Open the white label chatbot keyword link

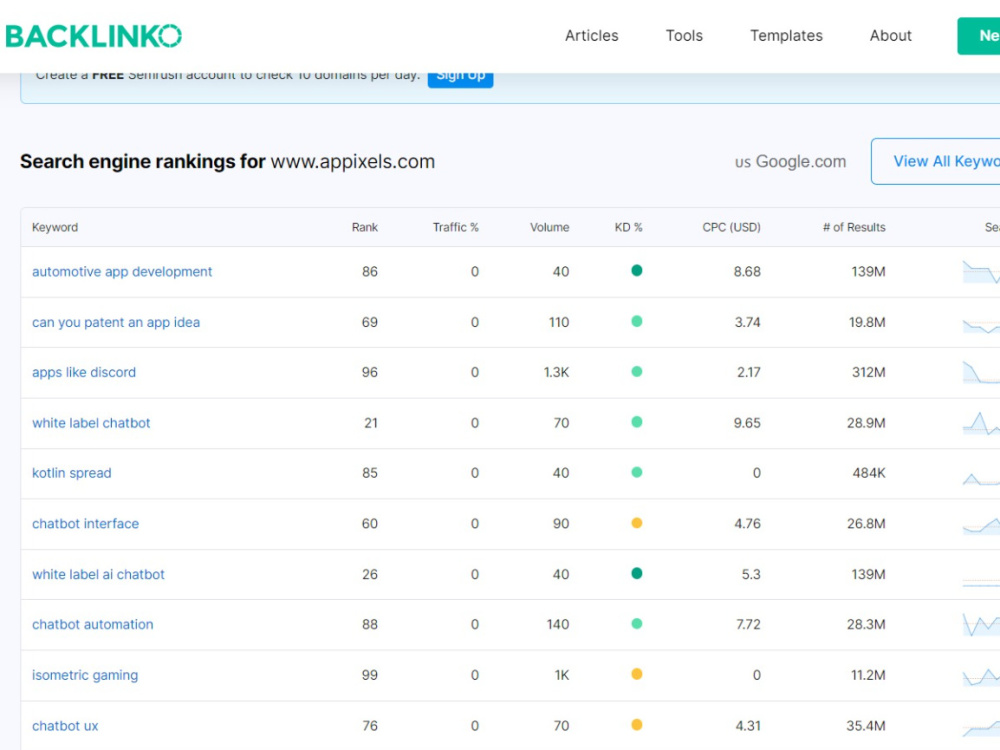(91, 423)
